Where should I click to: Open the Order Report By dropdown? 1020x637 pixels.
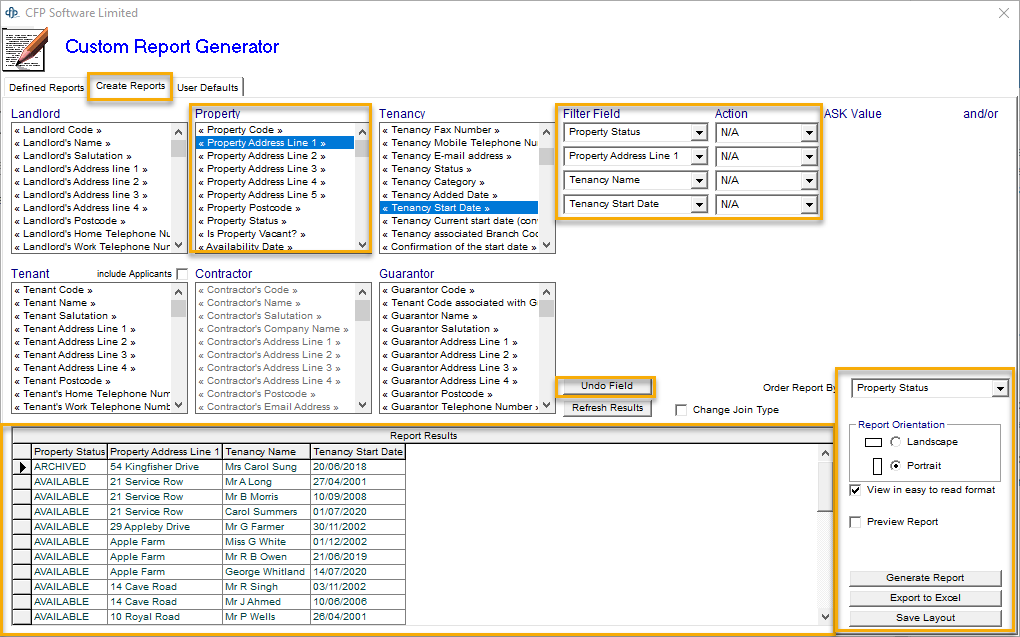pos(999,388)
